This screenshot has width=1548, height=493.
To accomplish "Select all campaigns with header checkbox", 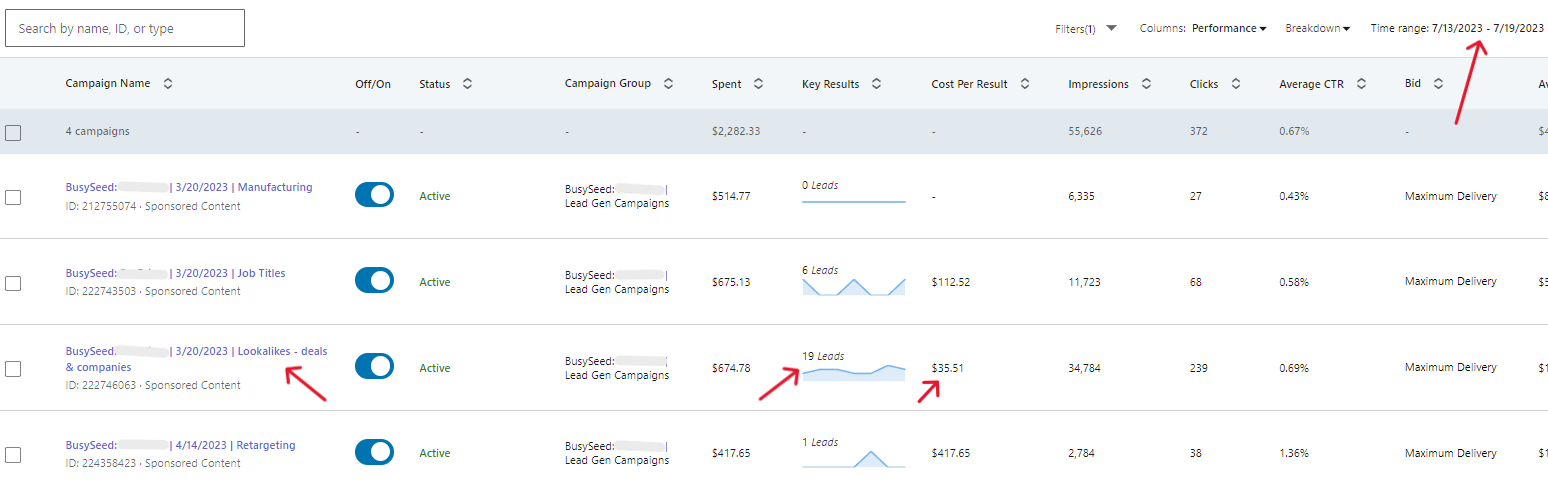I will tap(13, 132).
